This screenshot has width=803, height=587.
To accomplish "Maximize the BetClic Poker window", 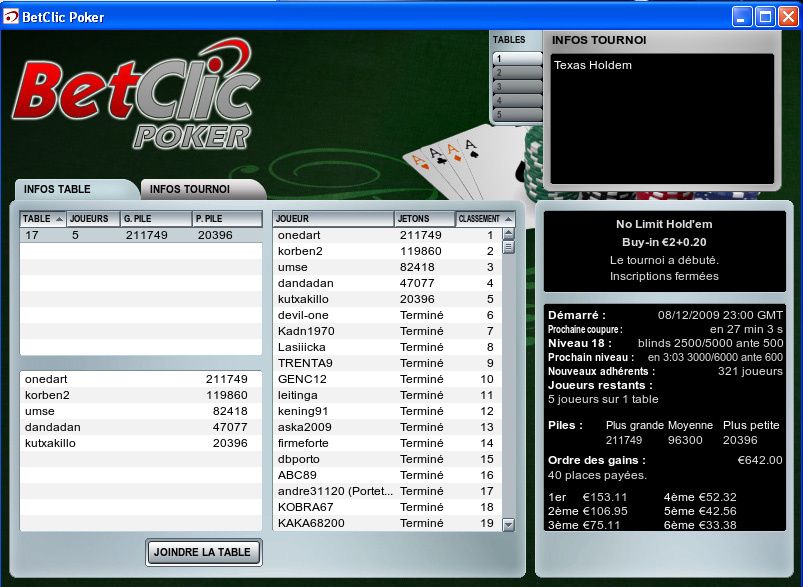I will 765,17.
